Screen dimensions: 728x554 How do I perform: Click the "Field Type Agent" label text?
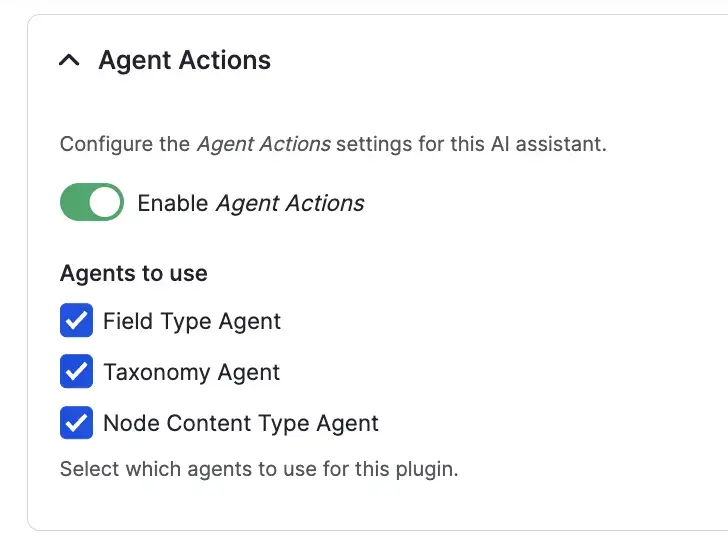(192, 322)
